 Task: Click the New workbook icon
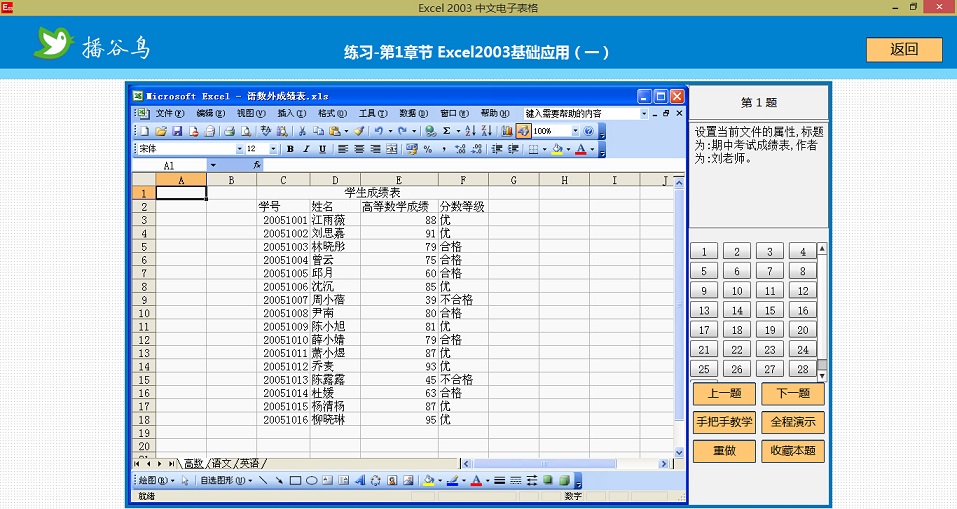pos(145,131)
